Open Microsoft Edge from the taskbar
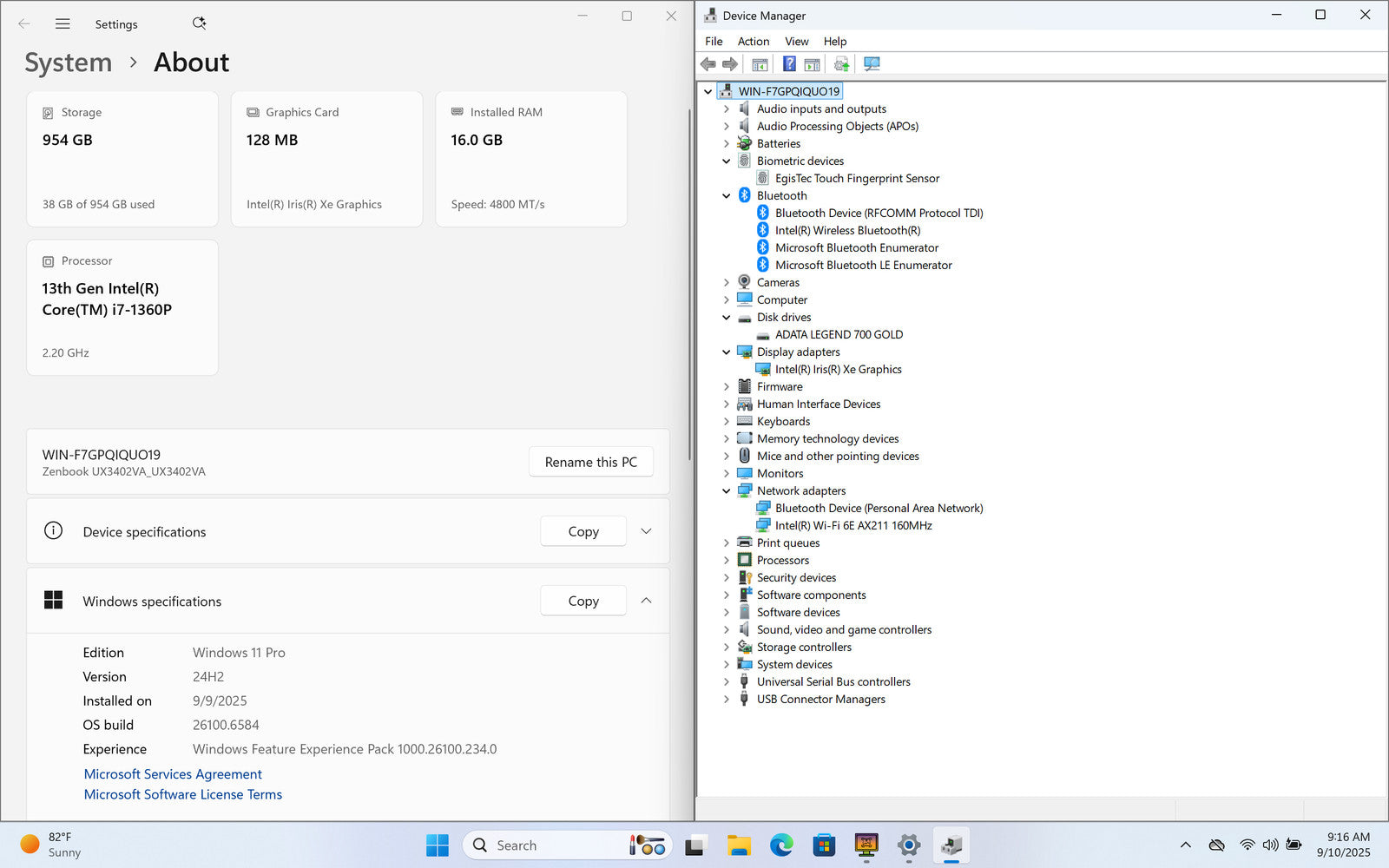This screenshot has width=1389, height=868. [x=781, y=845]
